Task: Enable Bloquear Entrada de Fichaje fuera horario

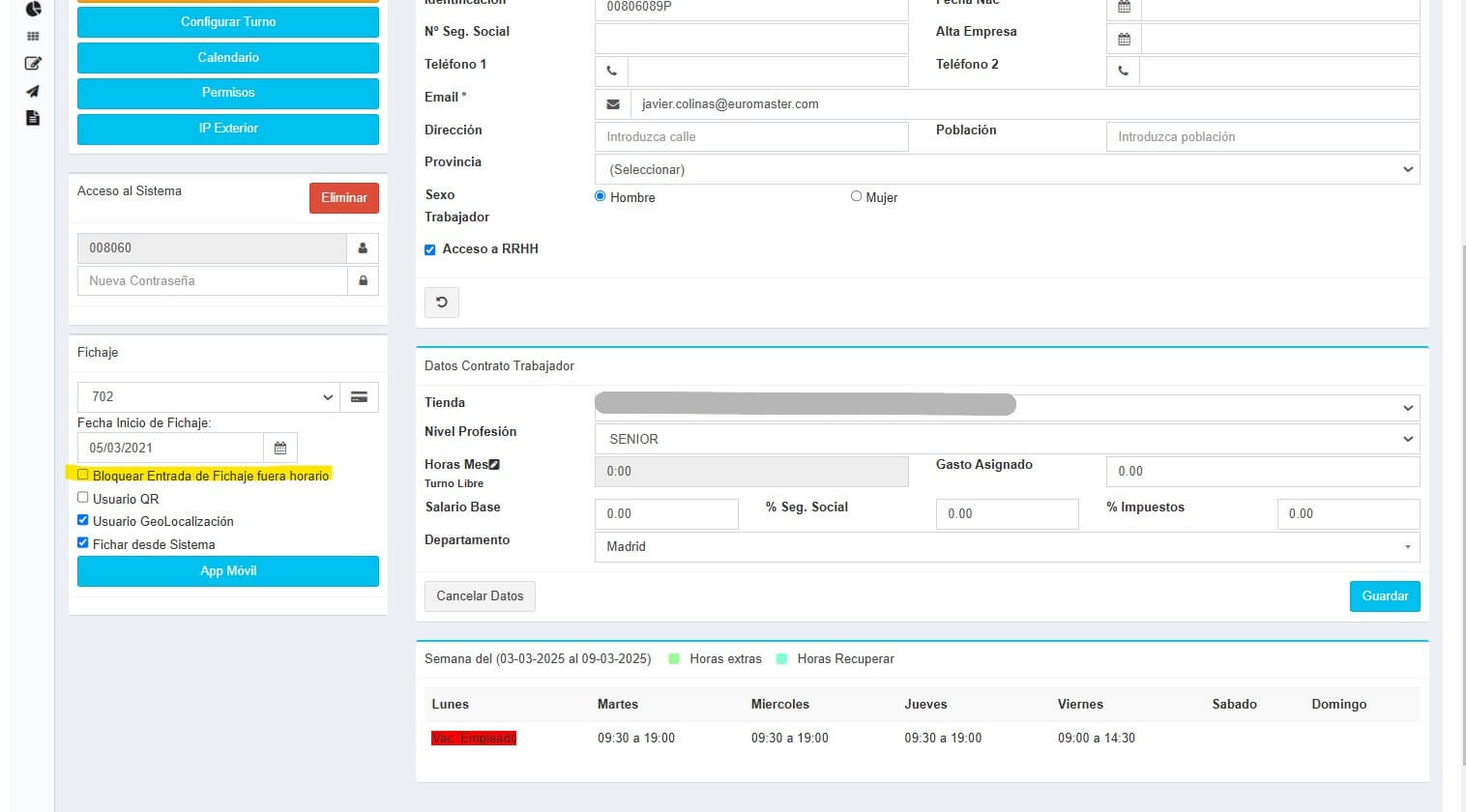Action: click(83, 475)
